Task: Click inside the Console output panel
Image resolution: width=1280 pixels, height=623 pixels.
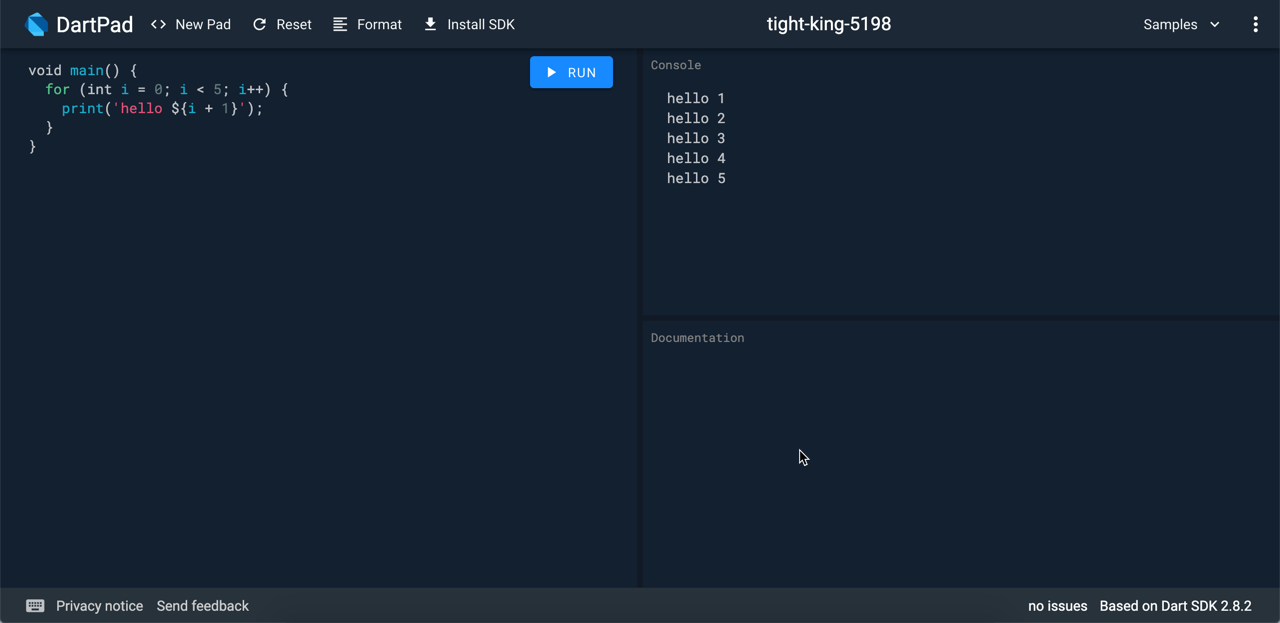Action: coord(960,240)
